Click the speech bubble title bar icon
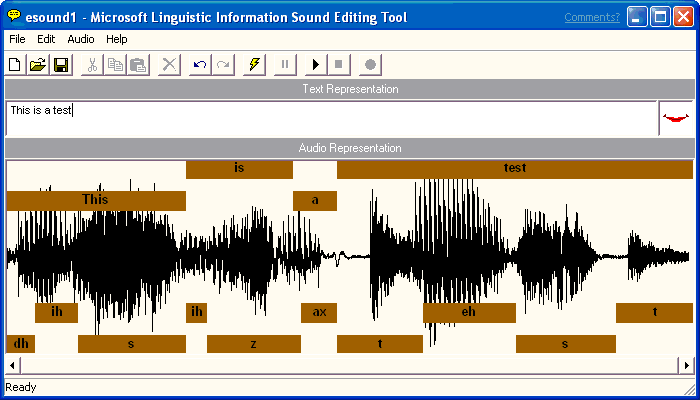Screen dimensions: 700x400 tap(14, 17)
